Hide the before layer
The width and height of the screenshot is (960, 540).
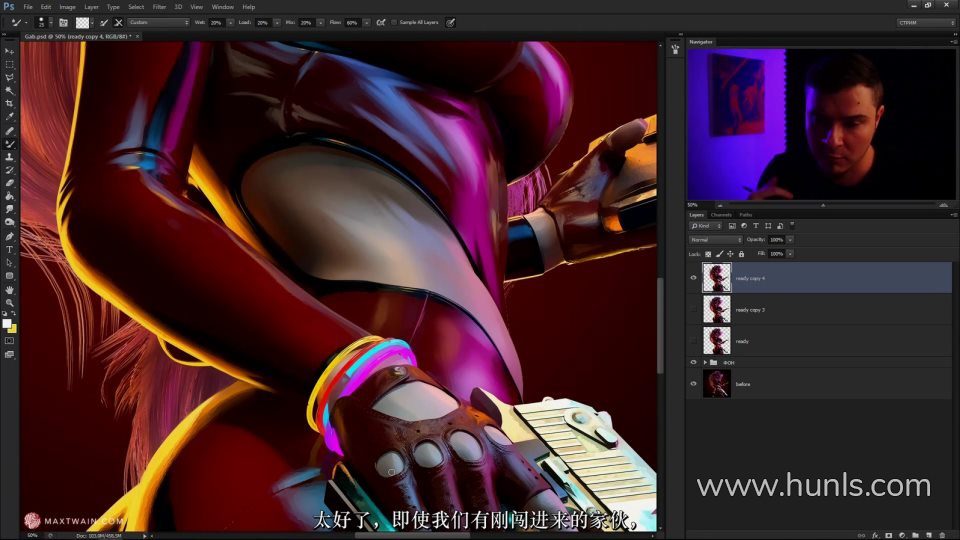694,384
